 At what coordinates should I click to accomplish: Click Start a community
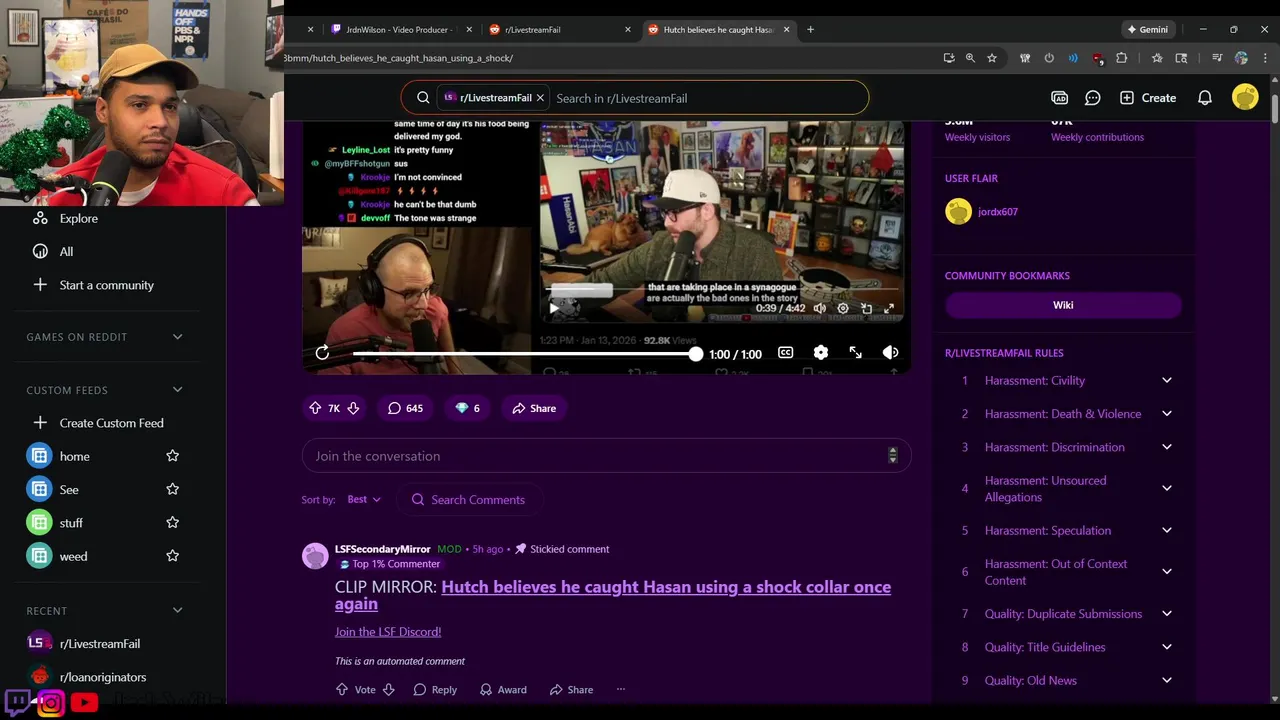pos(105,285)
